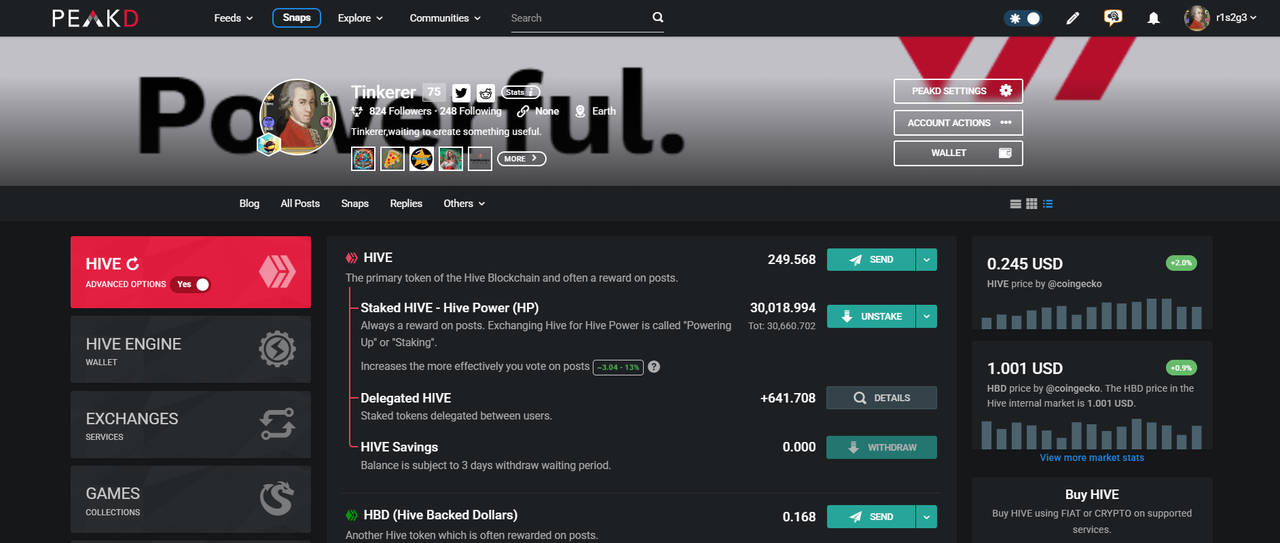Open the Hive Engine gear icon
1280x543 pixels.
277,350
